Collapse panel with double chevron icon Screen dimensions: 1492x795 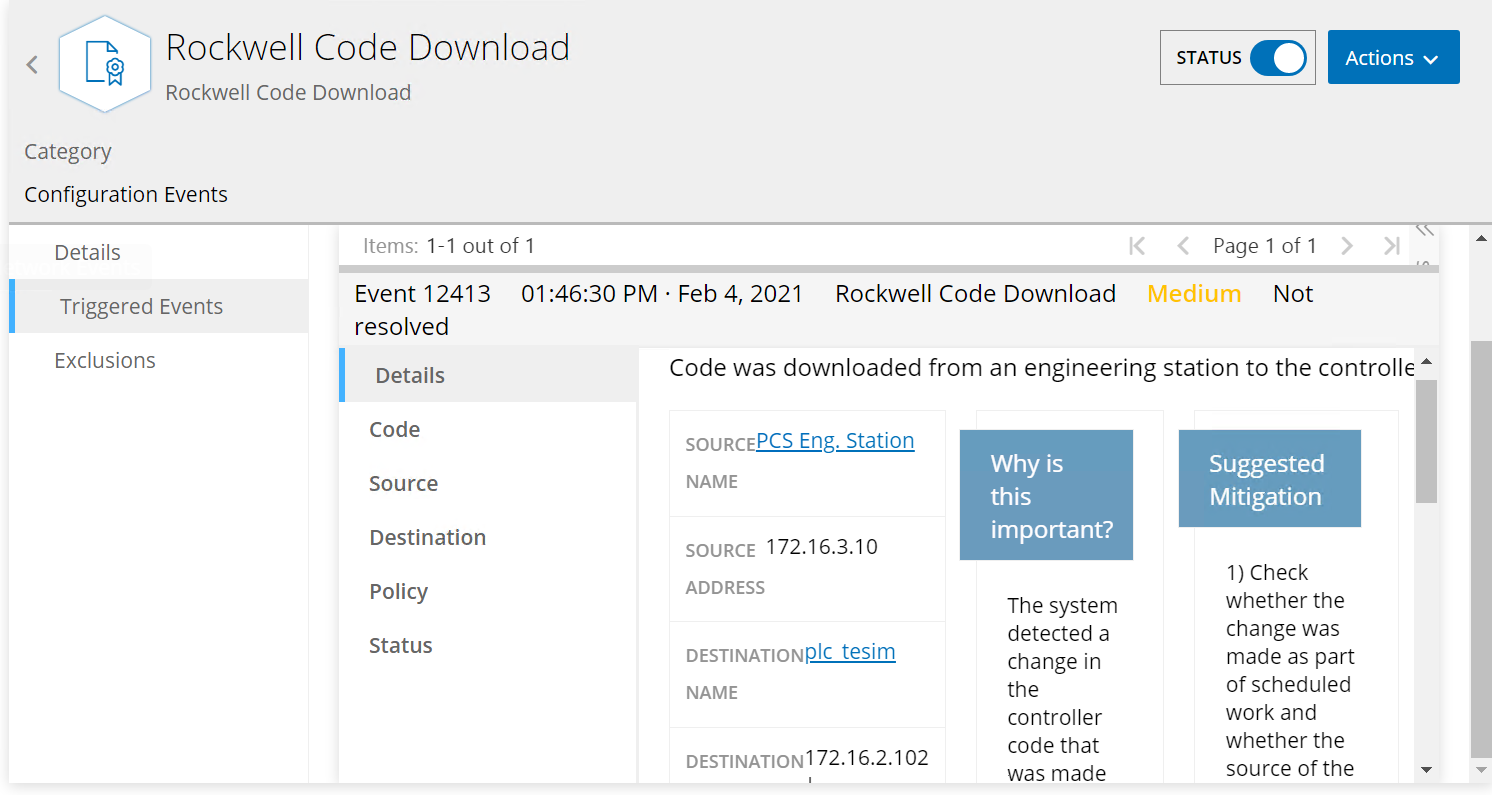tap(1425, 231)
